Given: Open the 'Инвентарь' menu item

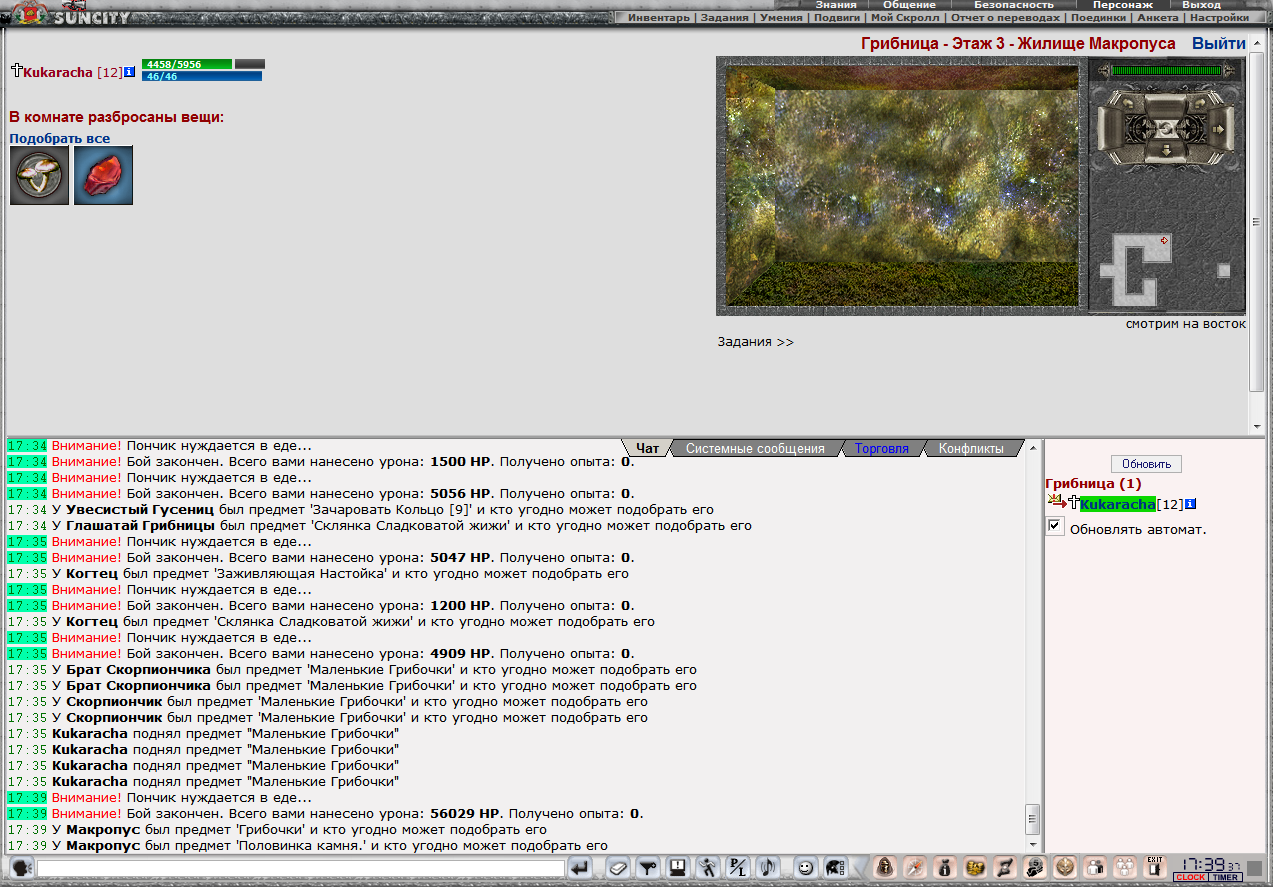Looking at the screenshot, I should click(x=659, y=18).
